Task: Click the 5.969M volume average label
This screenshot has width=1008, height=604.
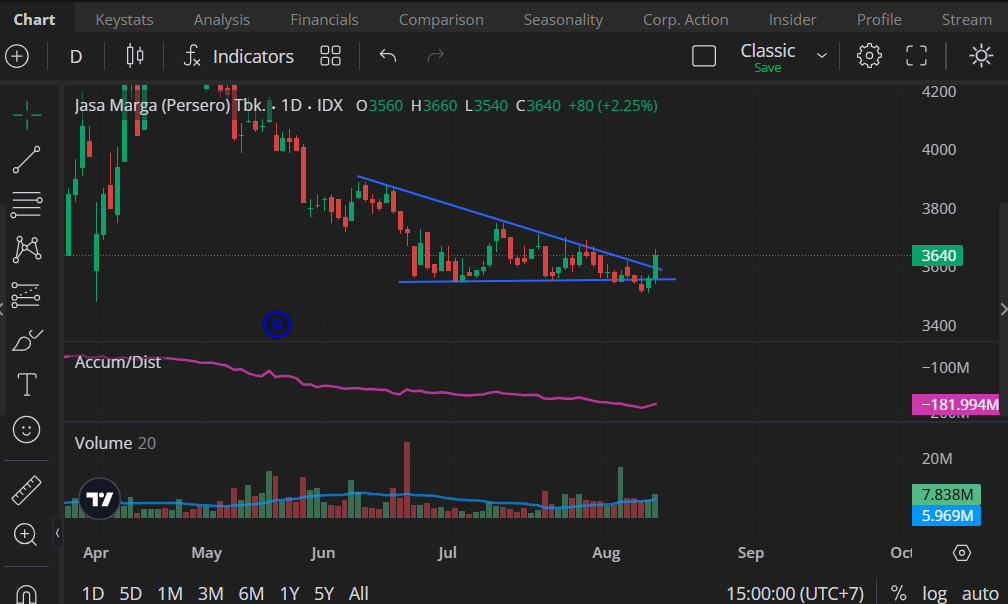Action: click(x=946, y=515)
